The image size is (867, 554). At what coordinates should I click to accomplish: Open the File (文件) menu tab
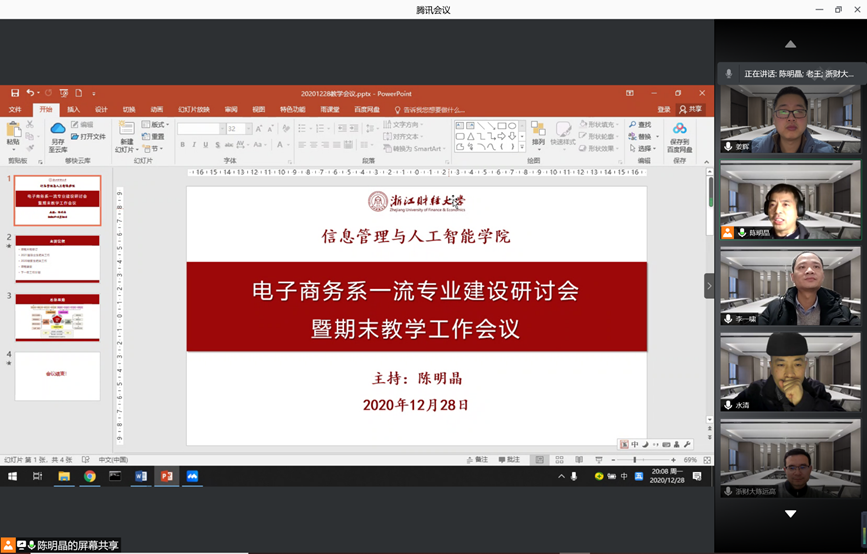pos(15,109)
